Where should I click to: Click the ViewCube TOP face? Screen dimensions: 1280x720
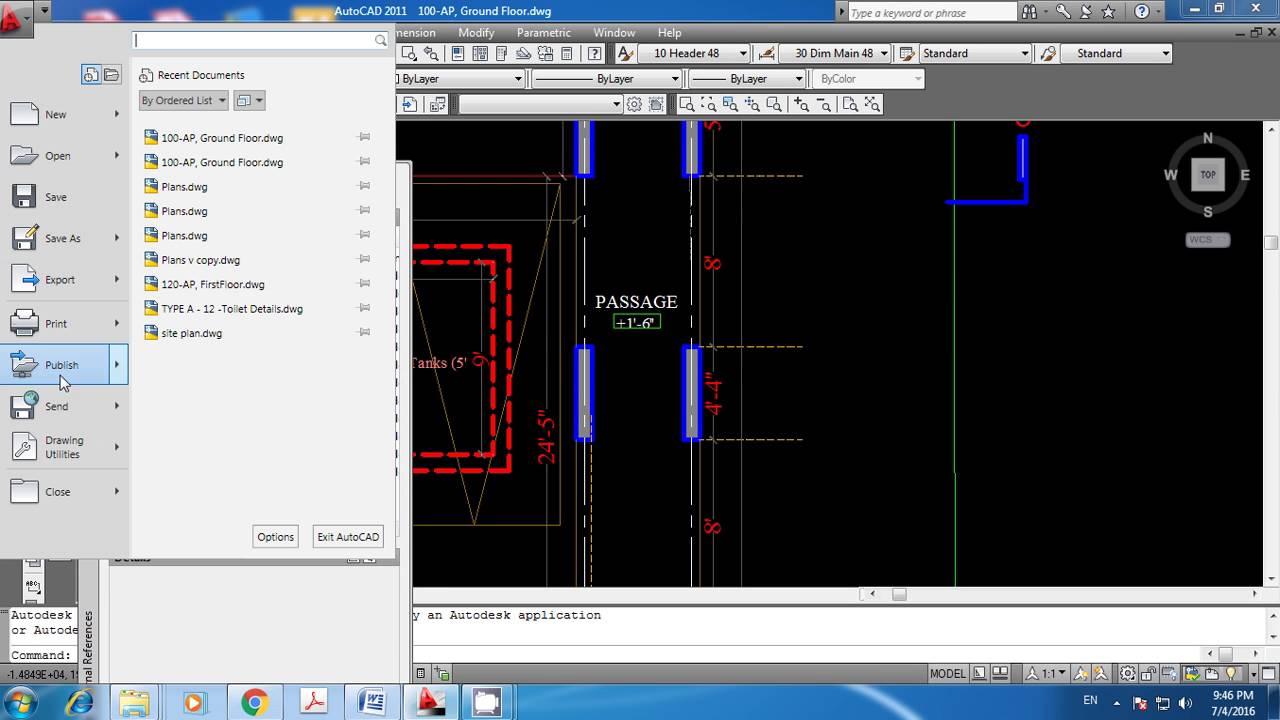click(1208, 175)
